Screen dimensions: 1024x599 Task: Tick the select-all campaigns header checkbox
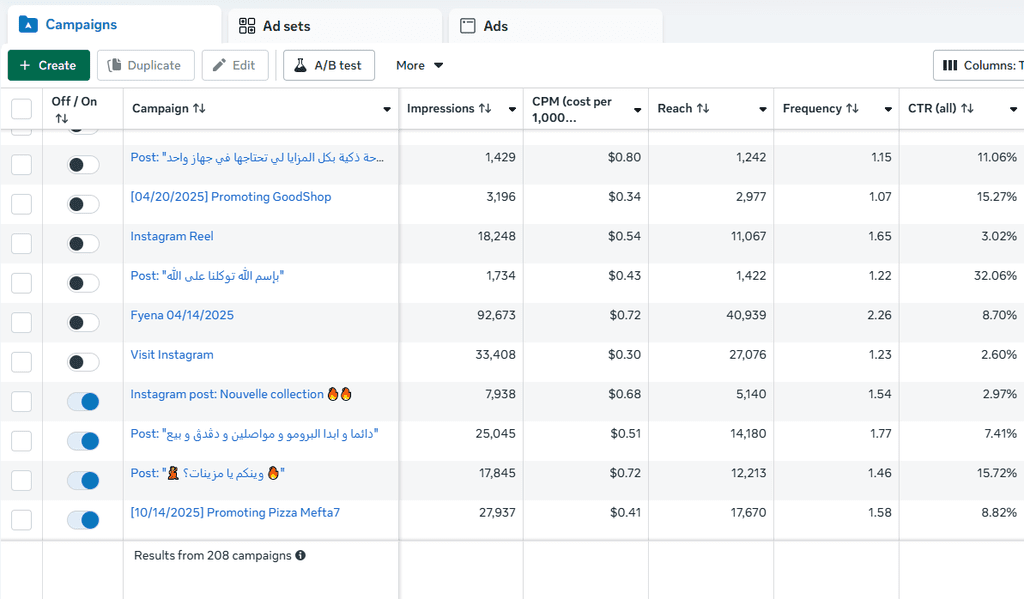pyautogui.click(x=21, y=109)
